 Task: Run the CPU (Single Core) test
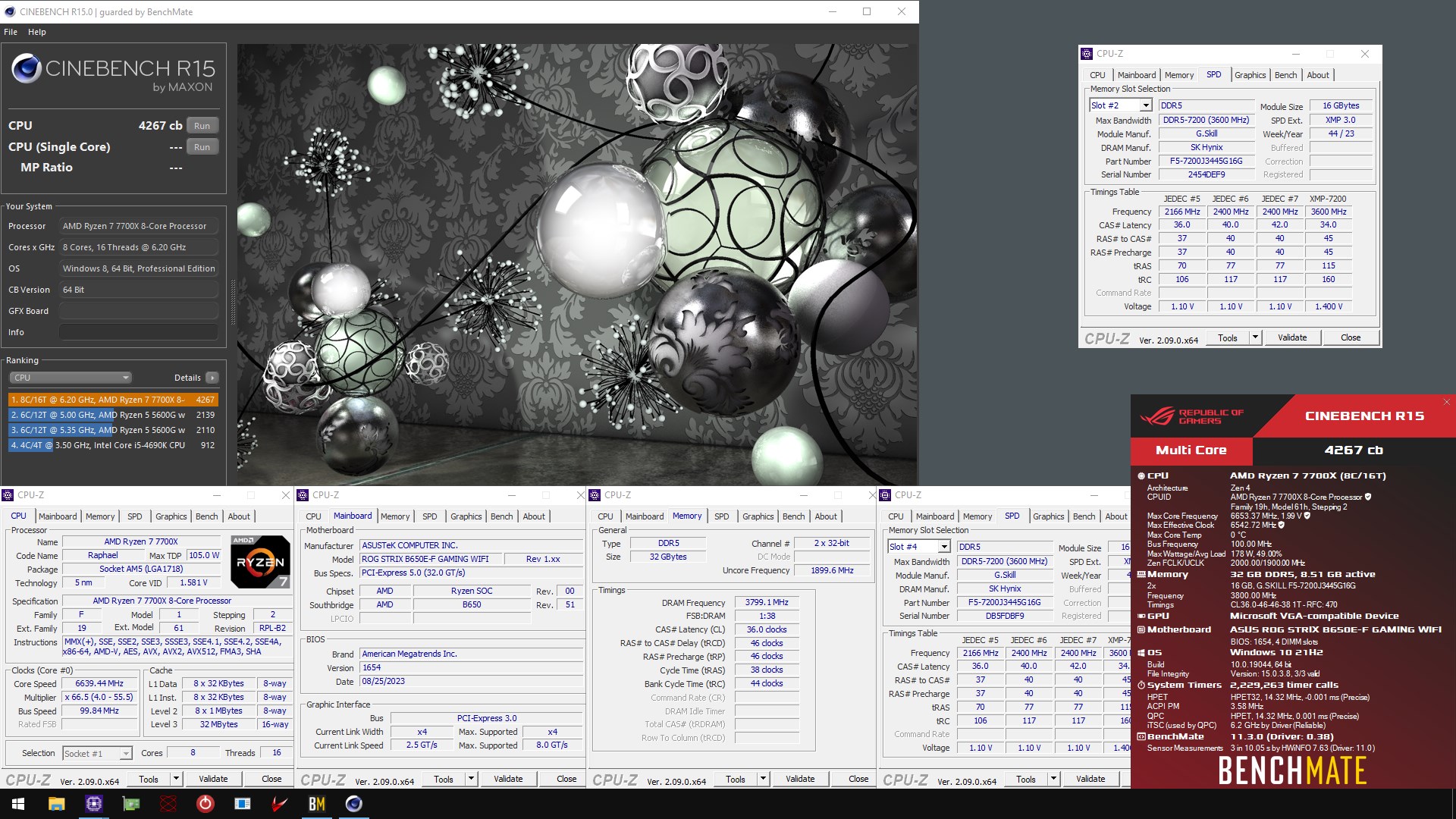coord(202,147)
